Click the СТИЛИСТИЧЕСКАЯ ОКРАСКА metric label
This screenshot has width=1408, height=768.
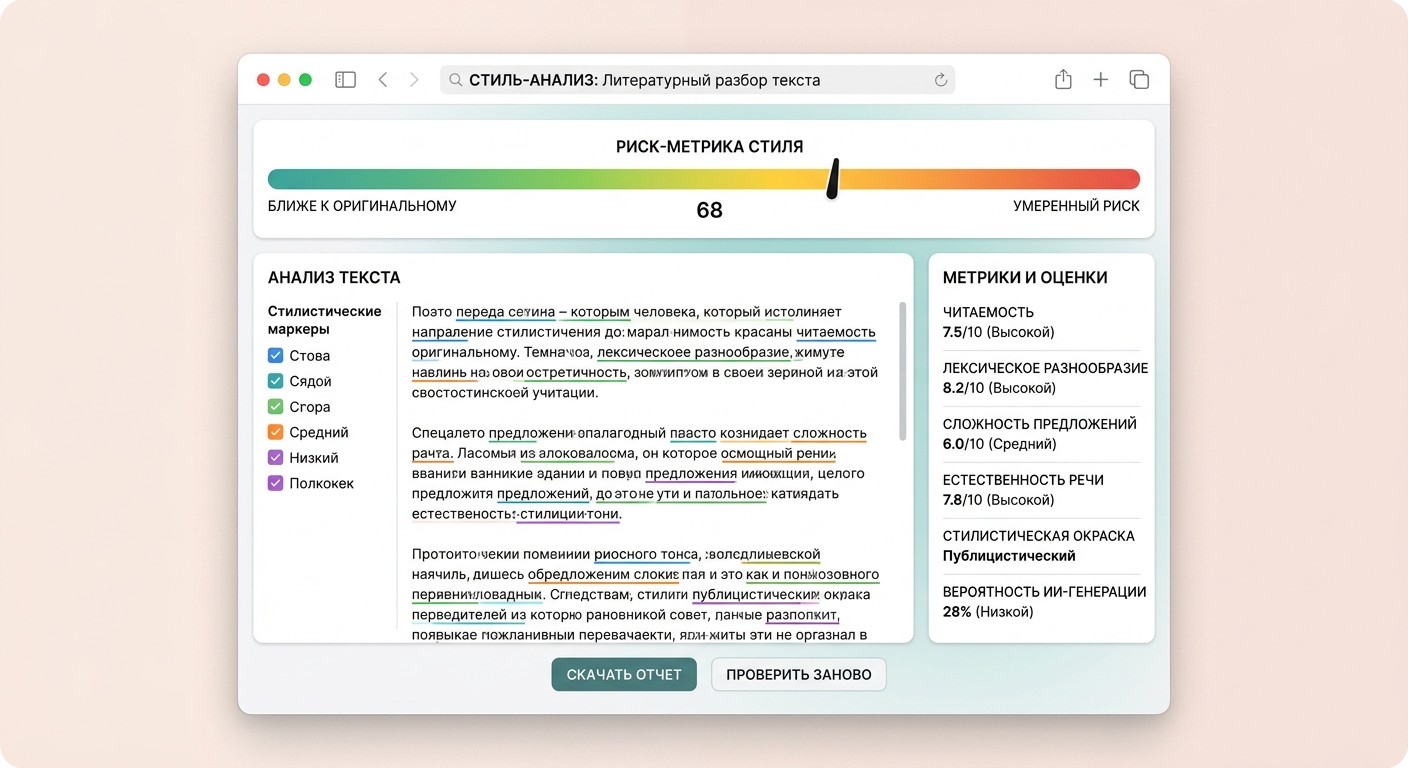1039,536
